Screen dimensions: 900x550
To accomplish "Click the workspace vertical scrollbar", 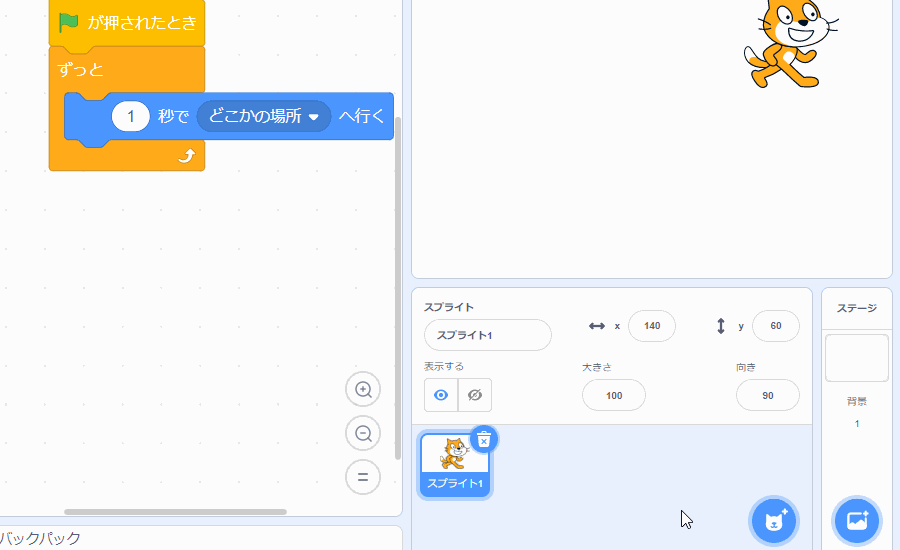I will point(398,287).
